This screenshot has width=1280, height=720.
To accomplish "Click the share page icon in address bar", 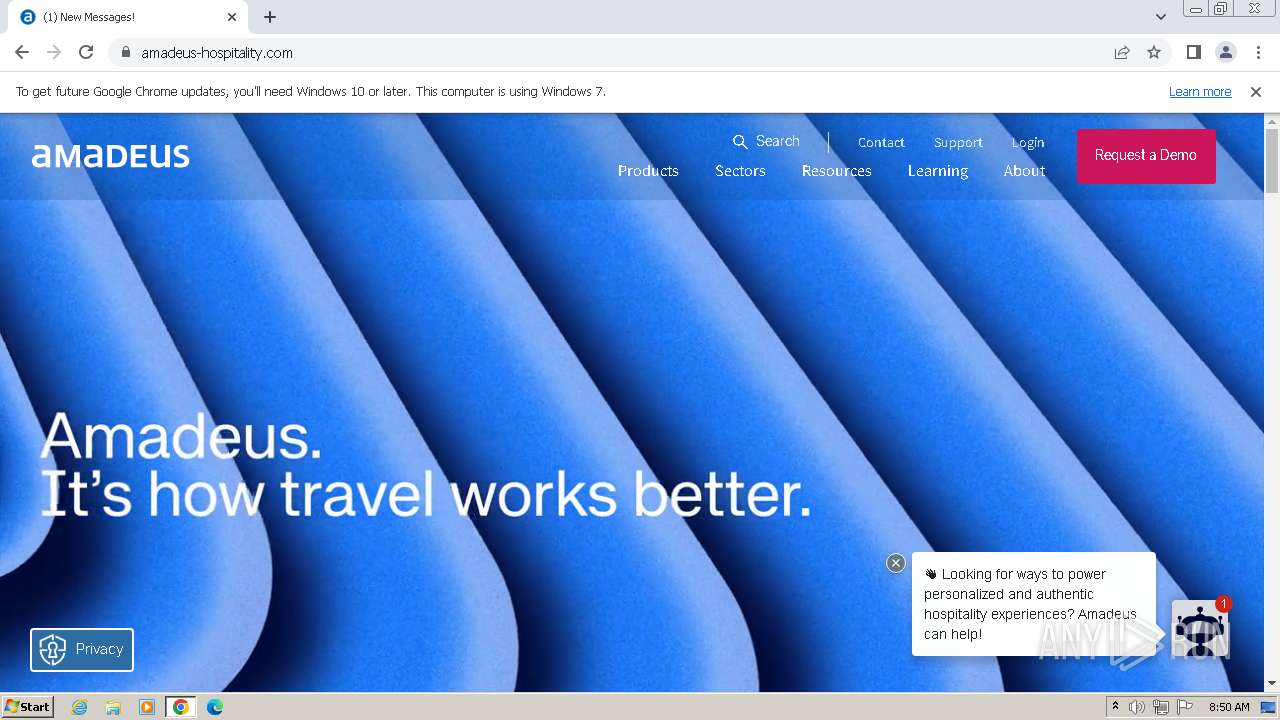I will coord(1122,52).
